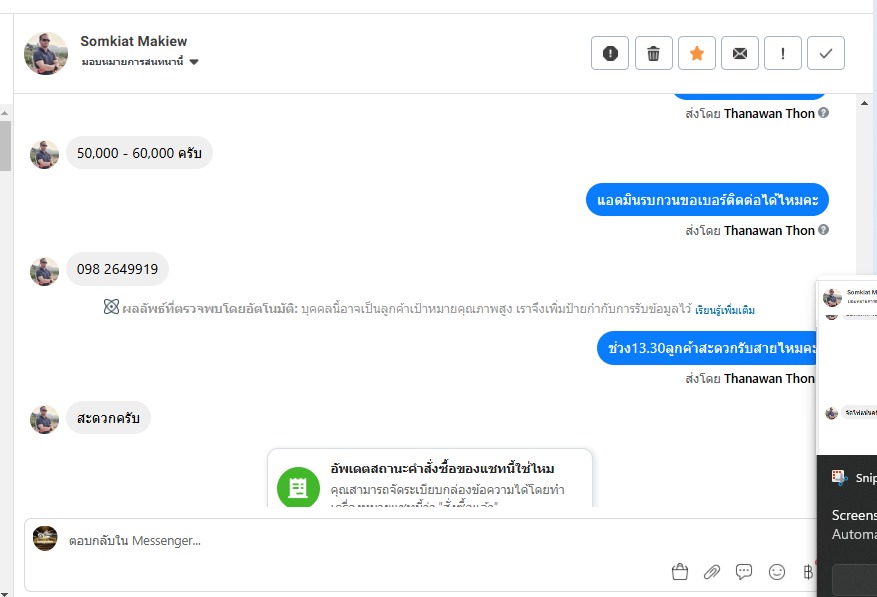The height and width of the screenshot is (597, 877).
Task: Click the help icon beside first Thanawan Thon
Action: (824, 113)
